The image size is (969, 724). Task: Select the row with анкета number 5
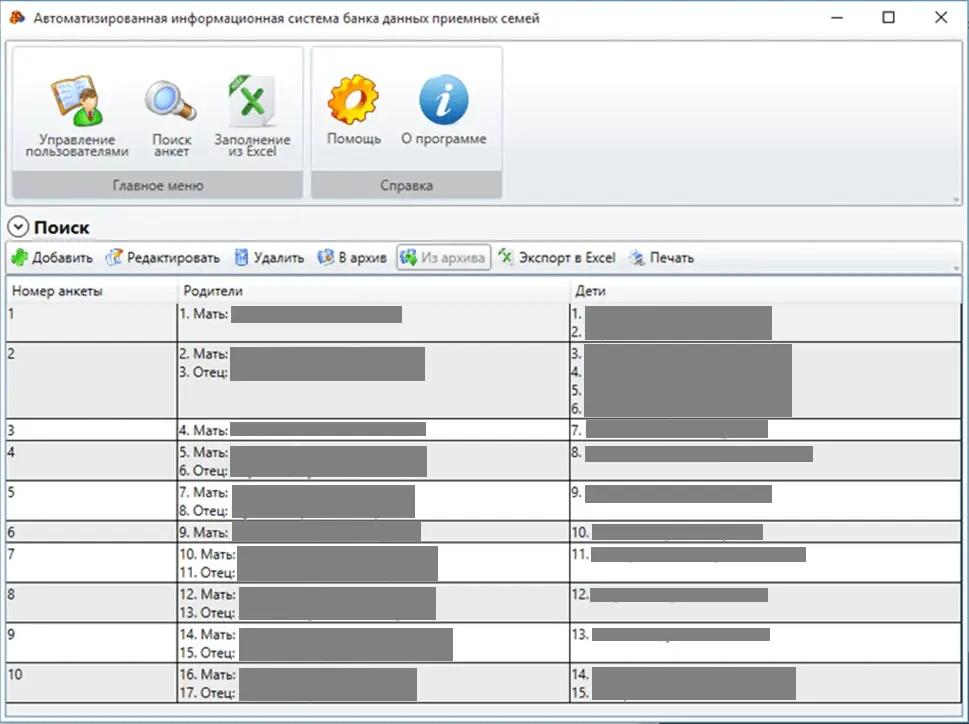coord(483,501)
